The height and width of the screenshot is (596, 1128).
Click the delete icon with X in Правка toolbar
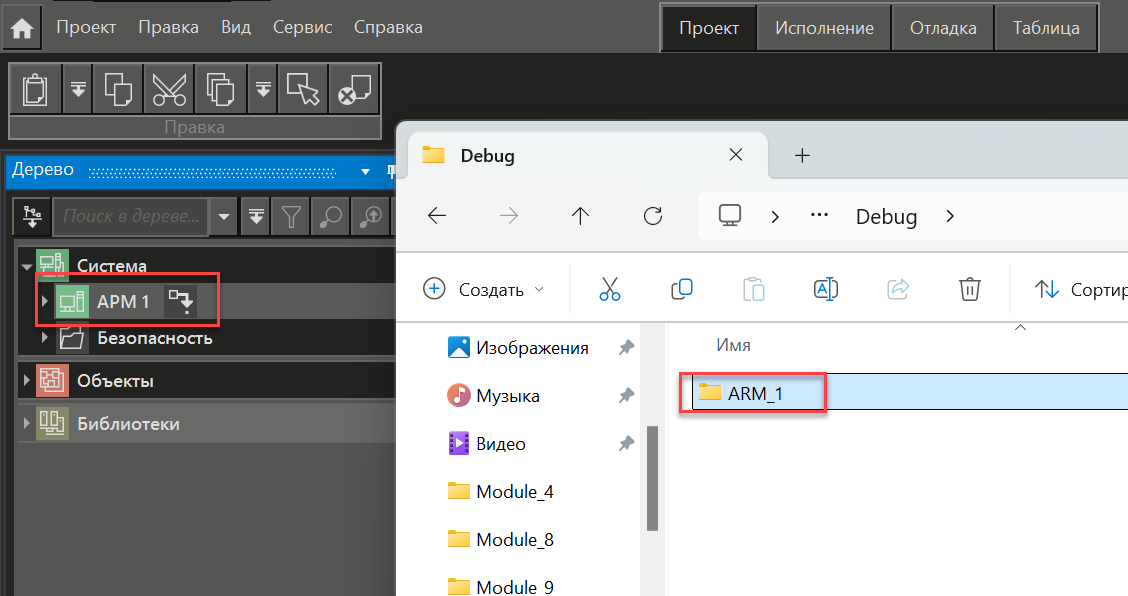tap(353, 90)
